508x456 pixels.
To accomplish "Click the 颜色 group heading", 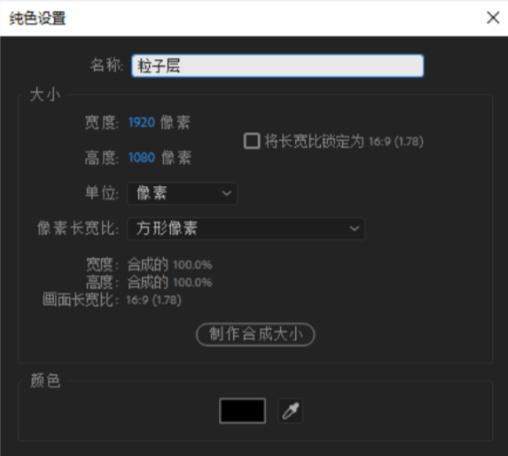I will pyautogui.click(x=45, y=381).
